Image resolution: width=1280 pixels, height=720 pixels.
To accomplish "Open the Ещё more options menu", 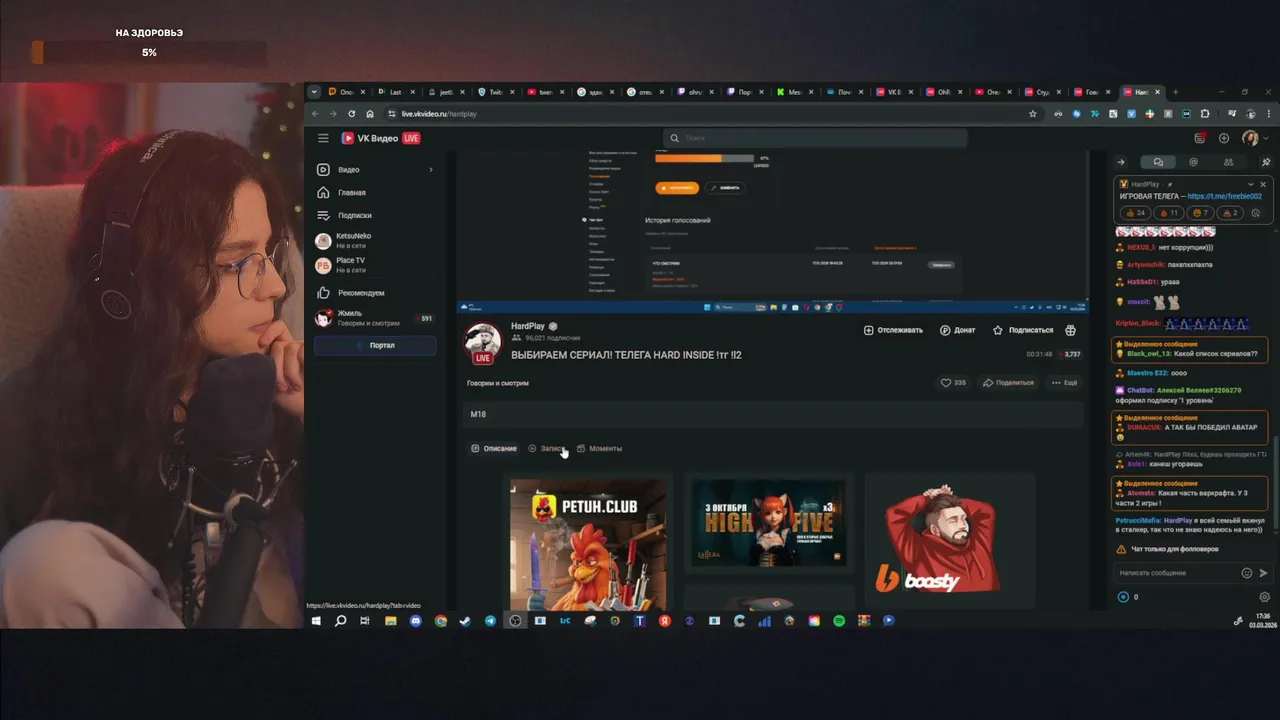I will click(1064, 382).
